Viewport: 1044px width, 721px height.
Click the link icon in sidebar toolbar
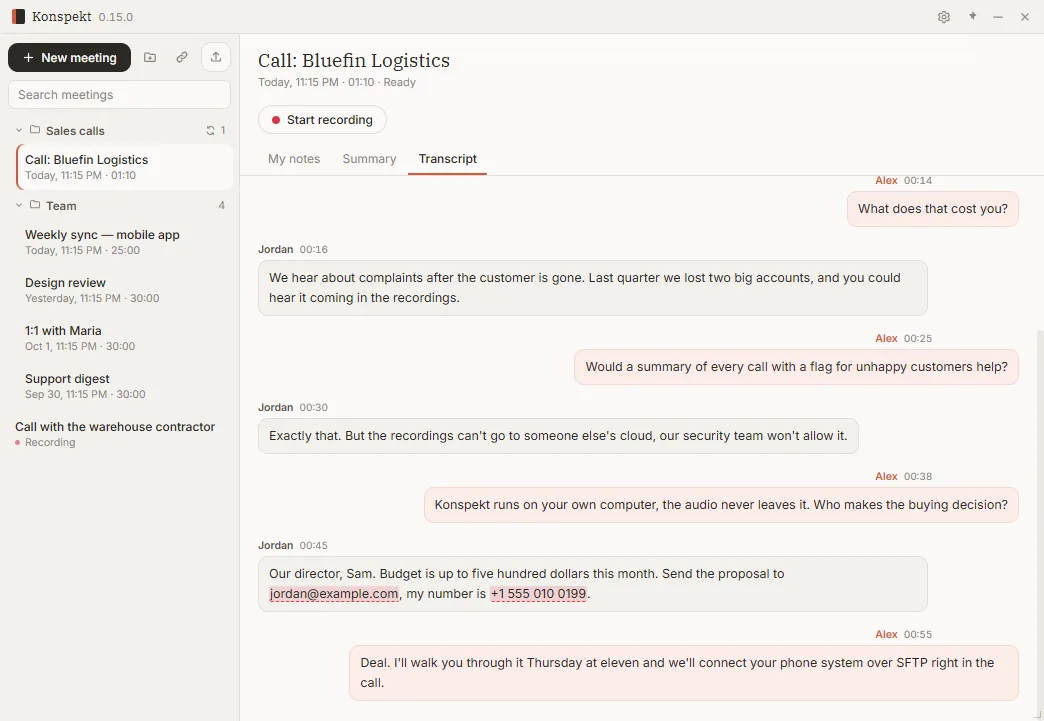(182, 57)
